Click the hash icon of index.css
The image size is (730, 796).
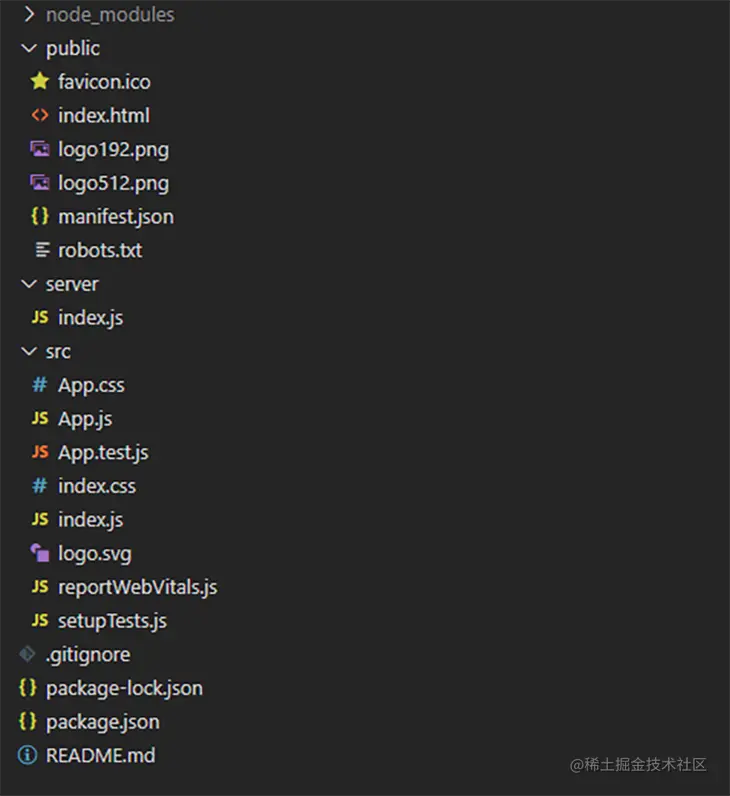pyautogui.click(x=40, y=486)
